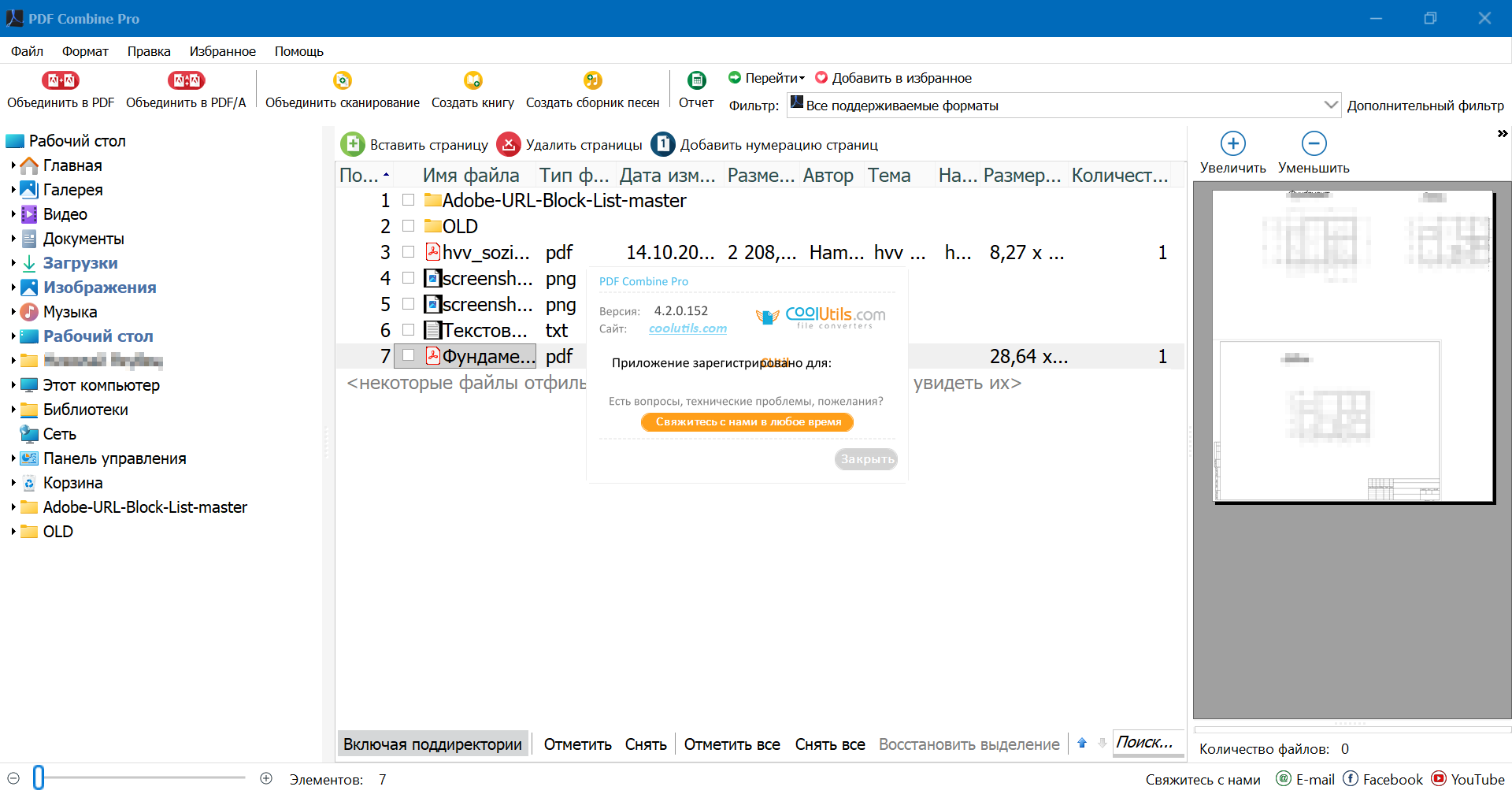Click the Закрыть button in the about dialog
1512x794 pixels.
866,459
